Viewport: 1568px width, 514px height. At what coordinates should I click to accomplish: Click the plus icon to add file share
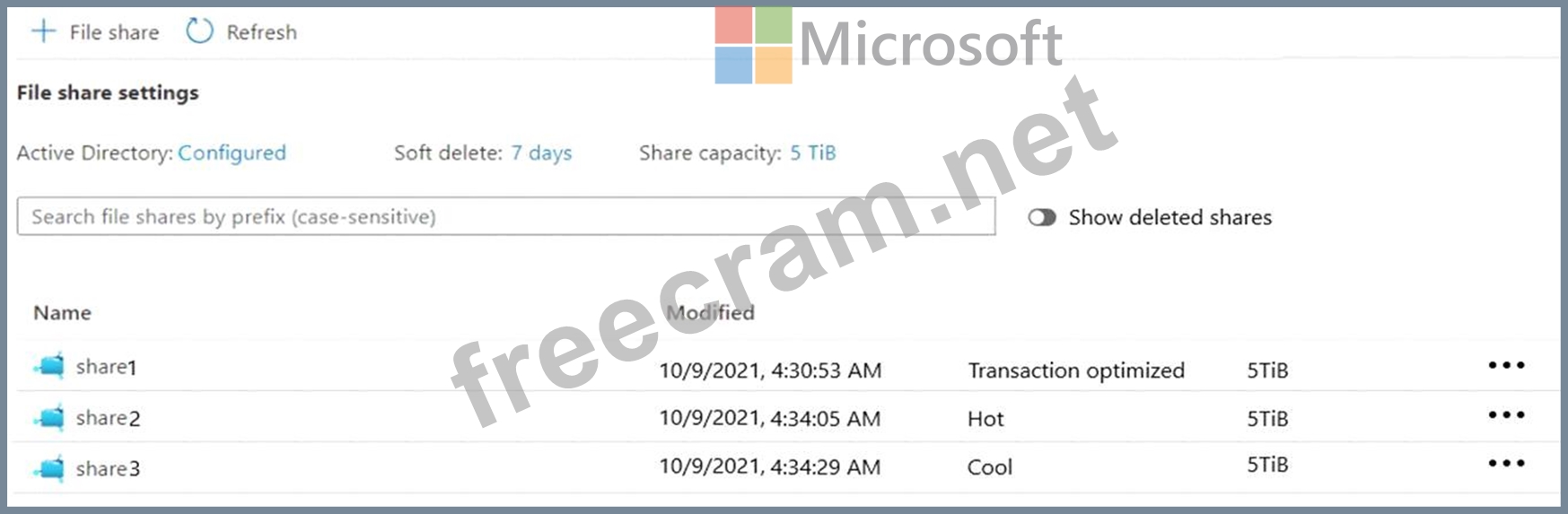[x=43, y=32]
